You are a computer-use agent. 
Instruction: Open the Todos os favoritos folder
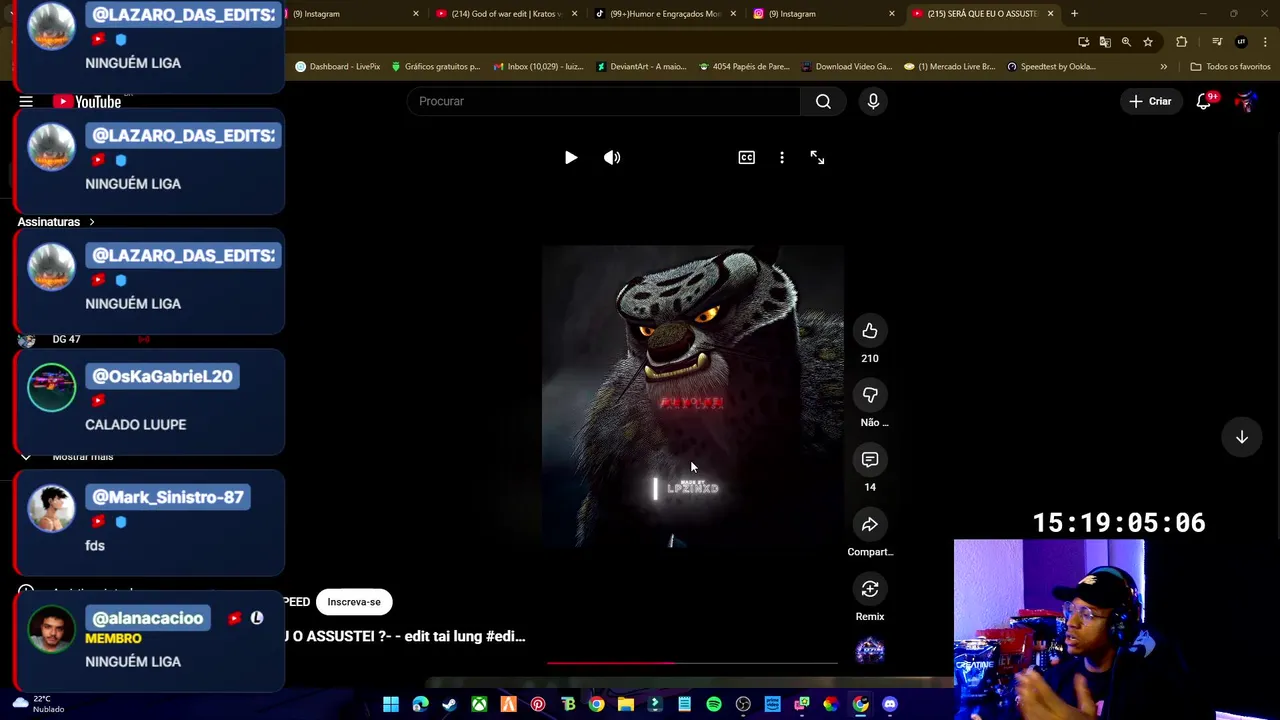(1230, 67)
